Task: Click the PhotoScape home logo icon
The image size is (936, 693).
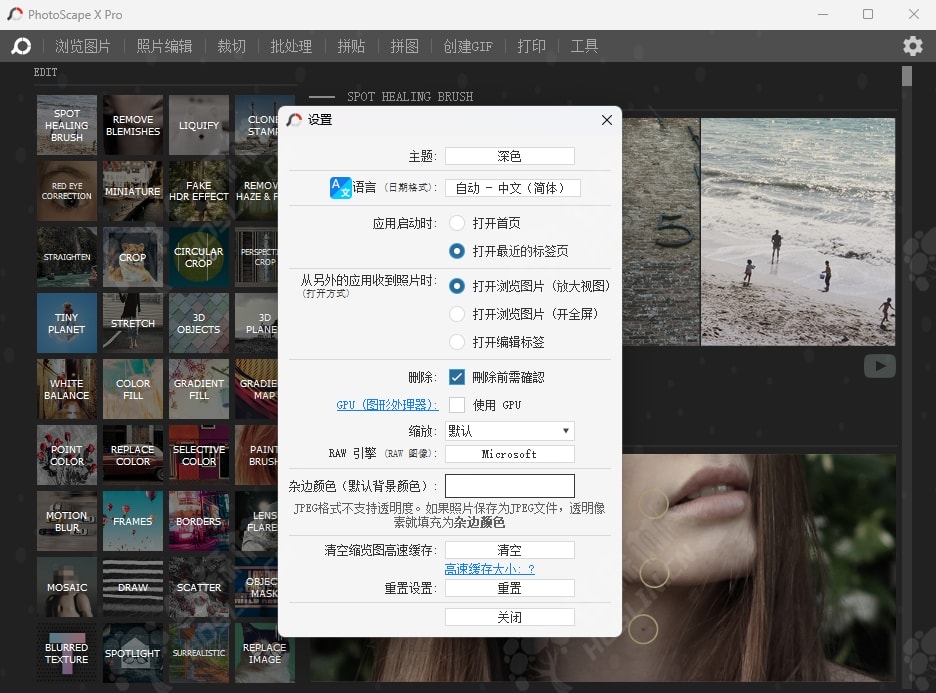Action: pos(21,46)
